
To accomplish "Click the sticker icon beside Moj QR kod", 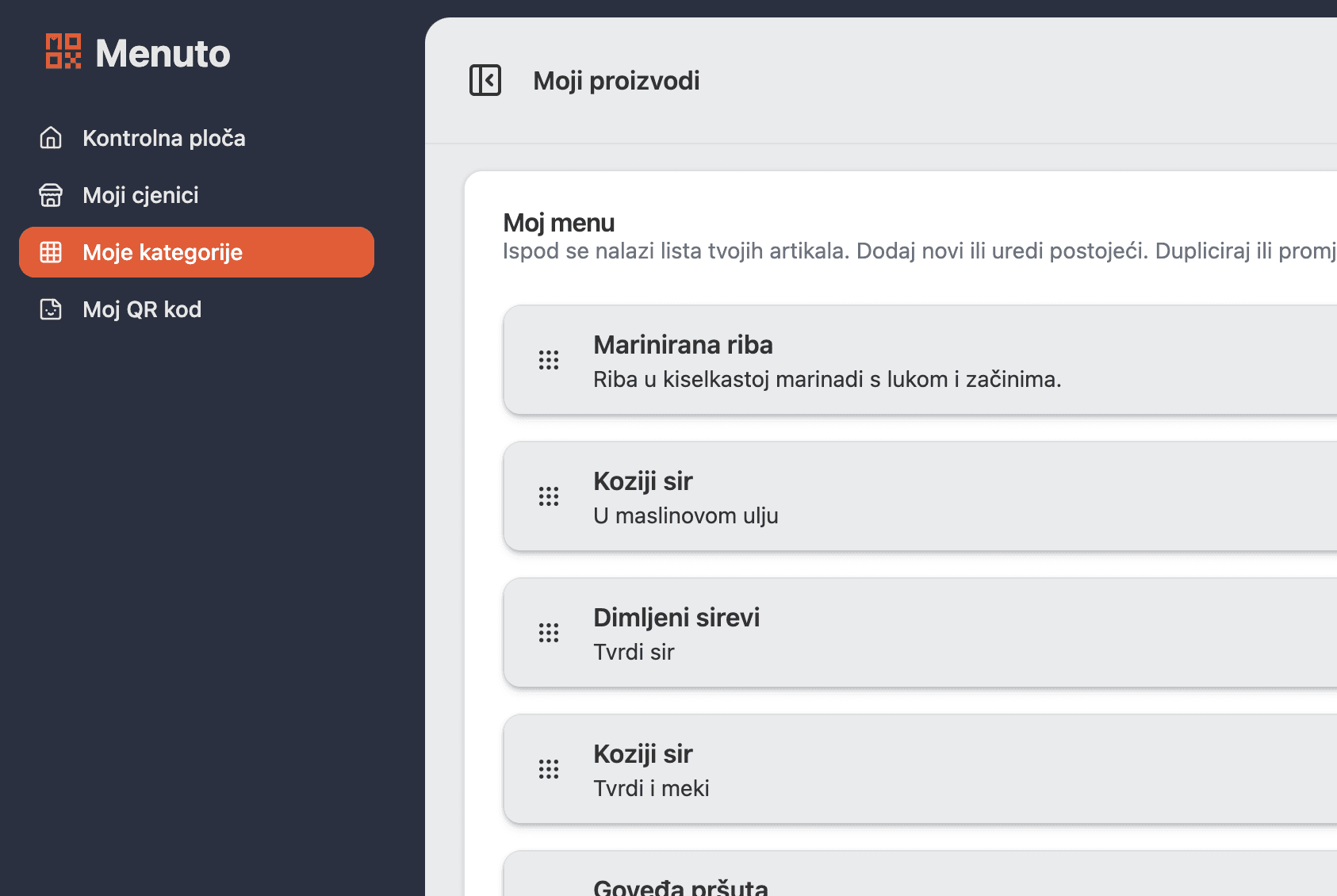I will 51,309.
